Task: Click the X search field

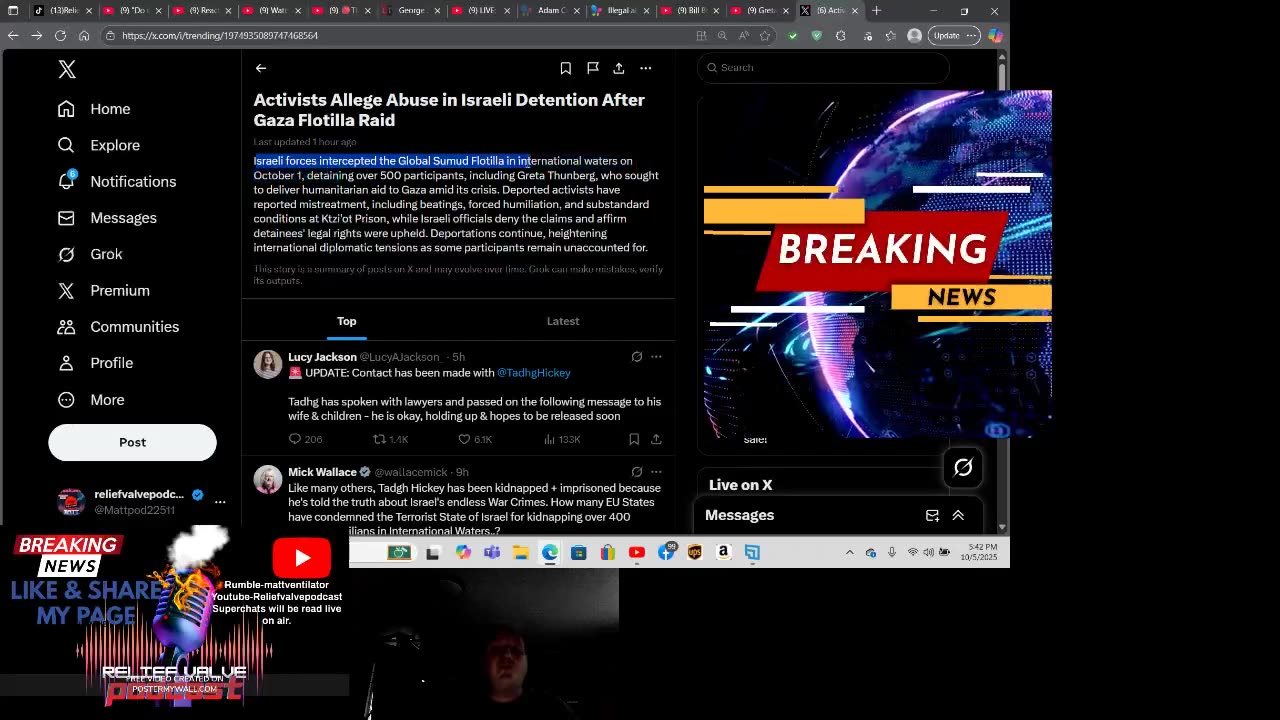Action: point(823,68)
